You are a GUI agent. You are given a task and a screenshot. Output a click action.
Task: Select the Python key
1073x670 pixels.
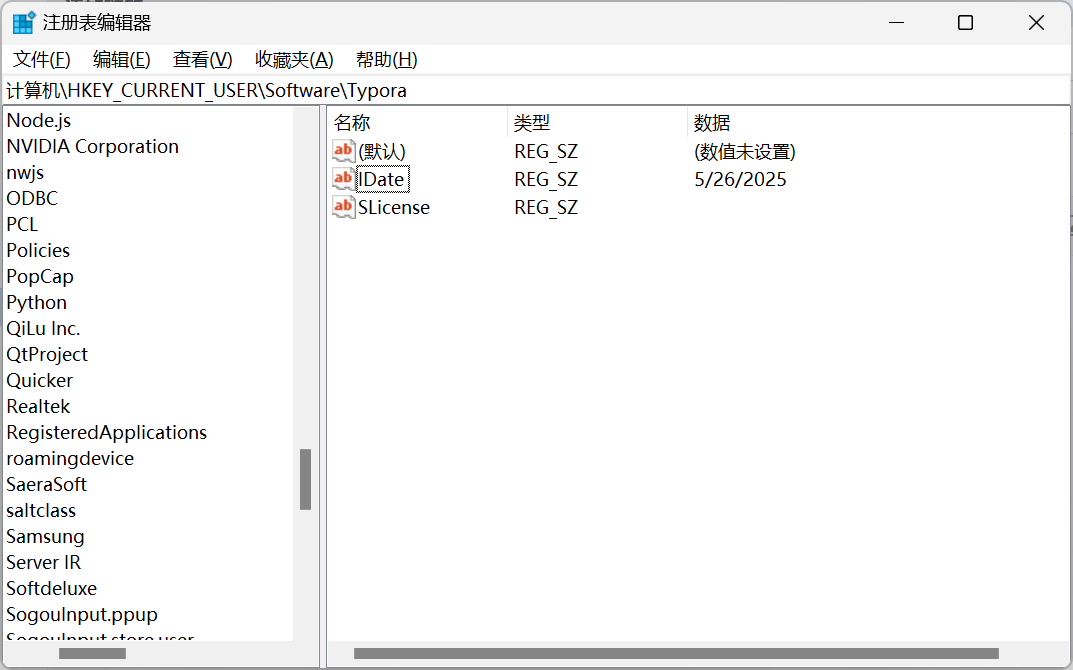click(37, 302)
